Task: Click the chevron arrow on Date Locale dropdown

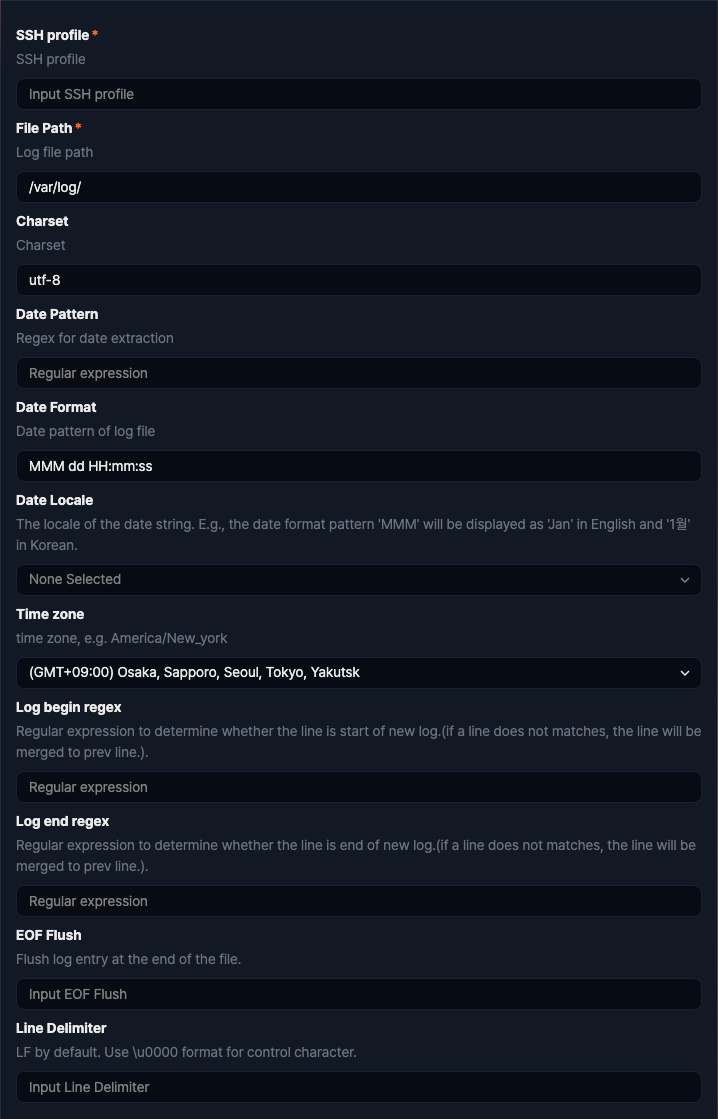Action: click(685, 580)
